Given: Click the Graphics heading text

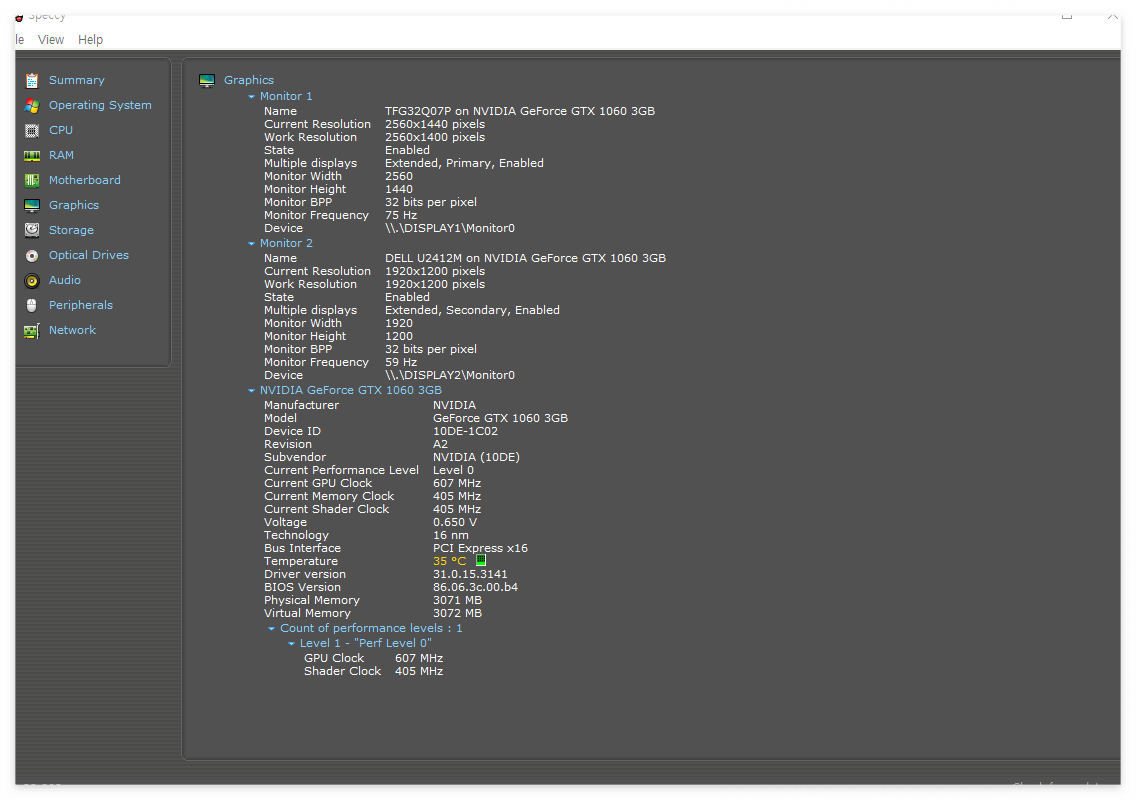Looking at the screenshot, I should pos(248,80).
